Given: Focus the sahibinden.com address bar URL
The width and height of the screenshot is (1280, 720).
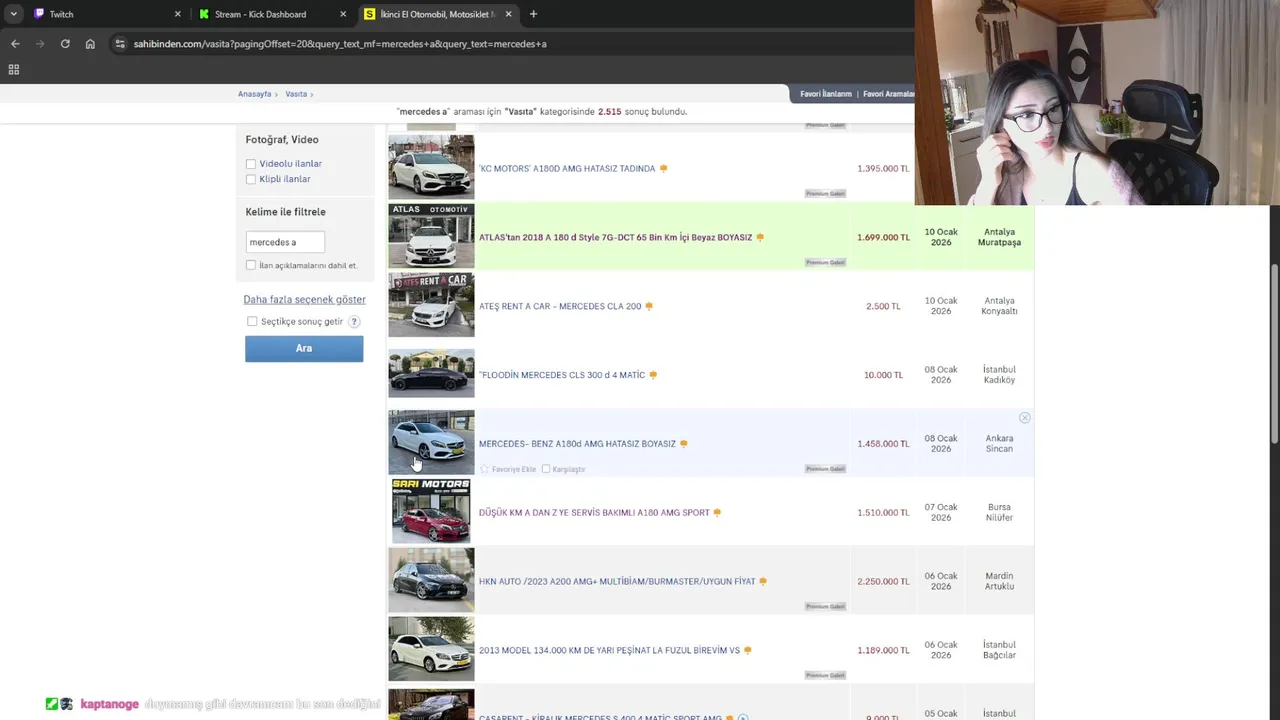Looking at the screenshot, I should pyautogui.click(x=340, y=44).
